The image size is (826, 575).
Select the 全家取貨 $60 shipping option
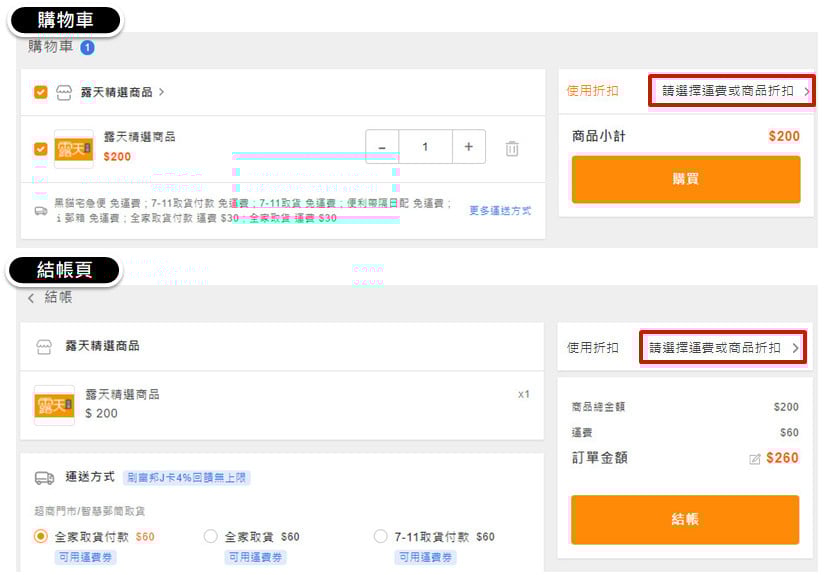(210, 536)
